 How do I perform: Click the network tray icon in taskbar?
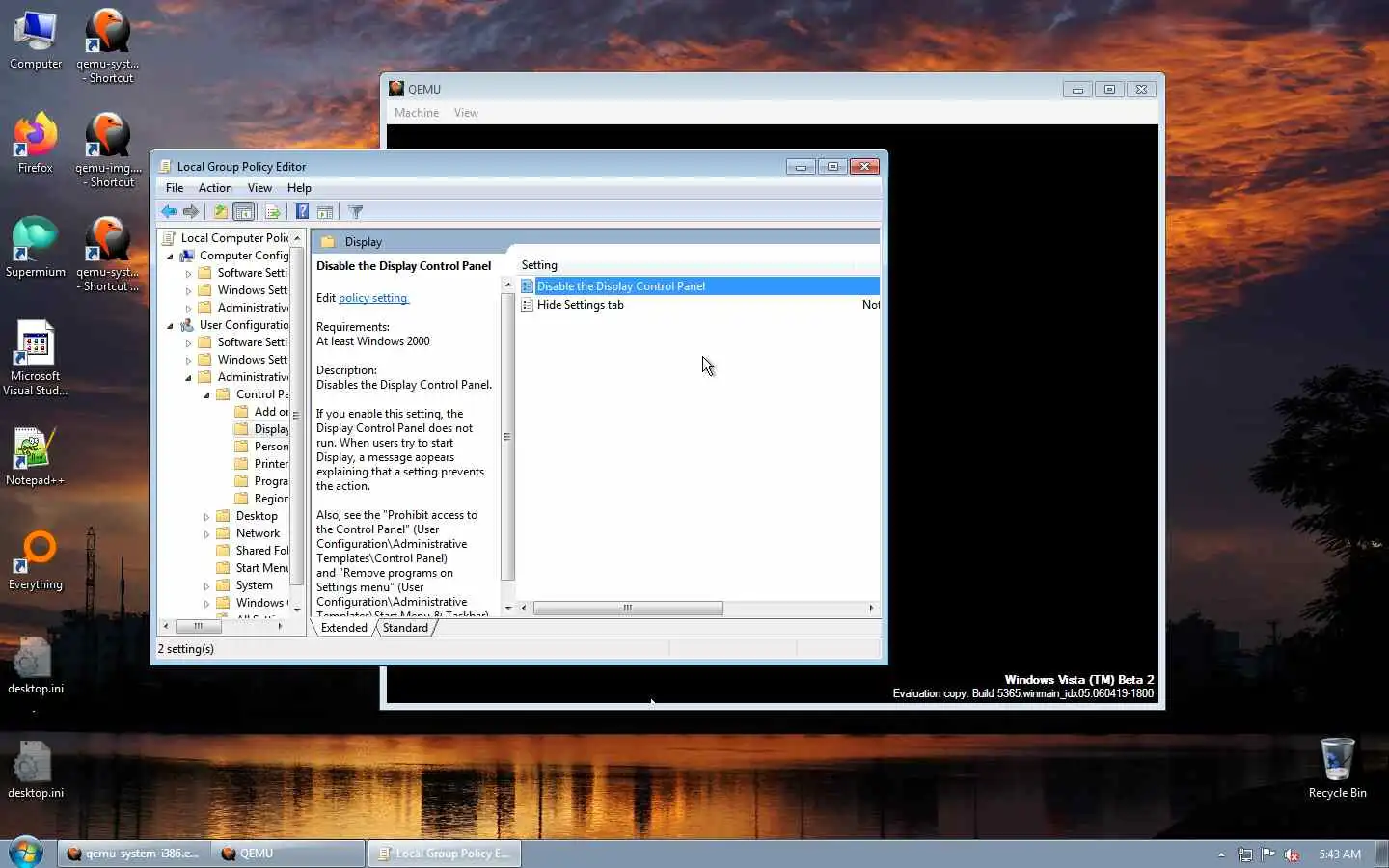tap(1245, 854)
